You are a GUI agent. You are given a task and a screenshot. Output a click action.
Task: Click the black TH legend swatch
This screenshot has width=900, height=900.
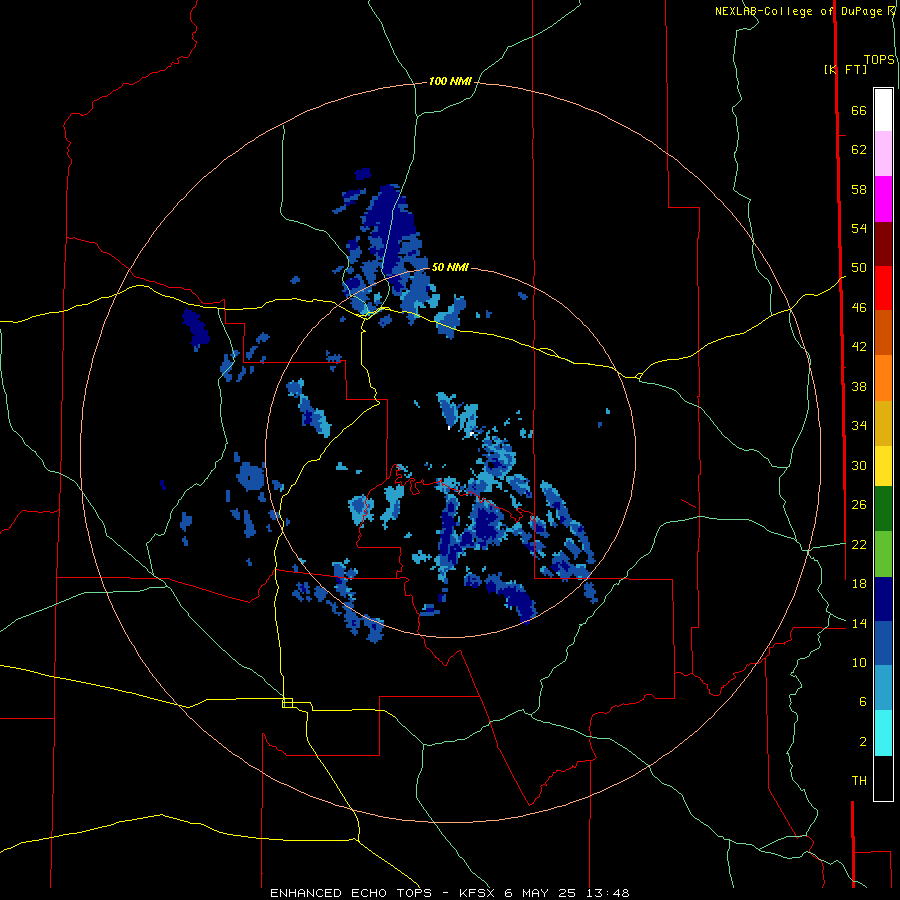click(x=883, y=778)
